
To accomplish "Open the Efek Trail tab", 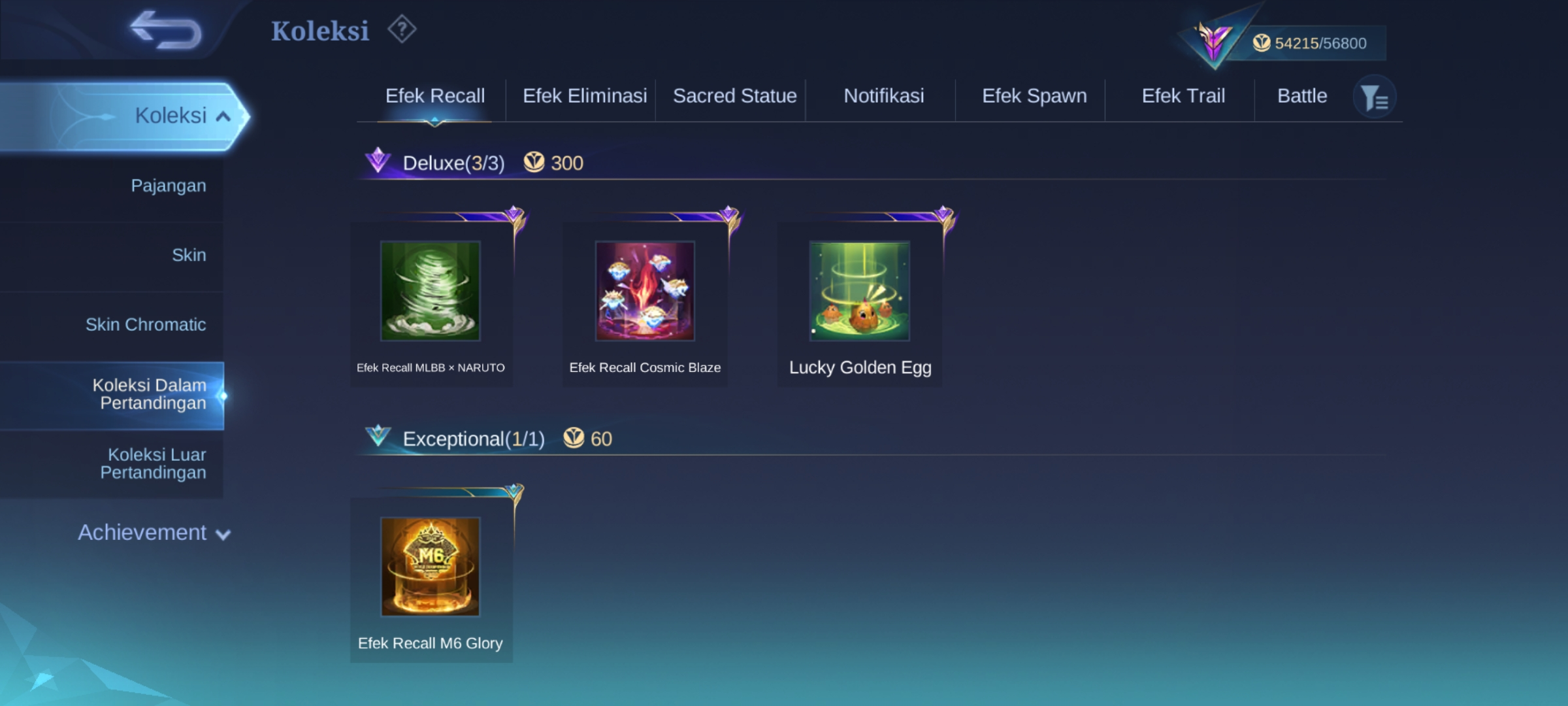I will point(1183,96).
